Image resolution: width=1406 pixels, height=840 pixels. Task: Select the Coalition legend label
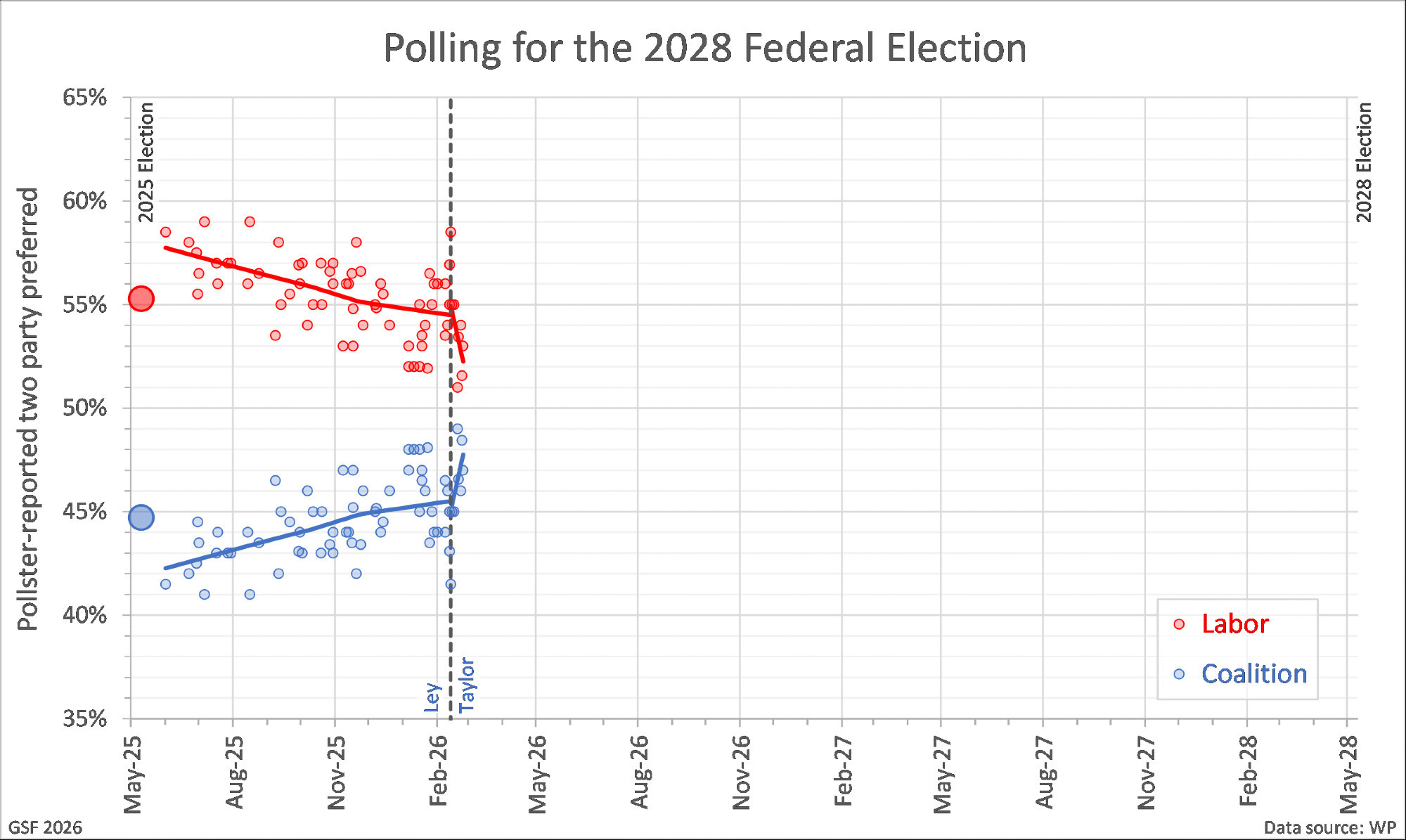coord(1253,674)
